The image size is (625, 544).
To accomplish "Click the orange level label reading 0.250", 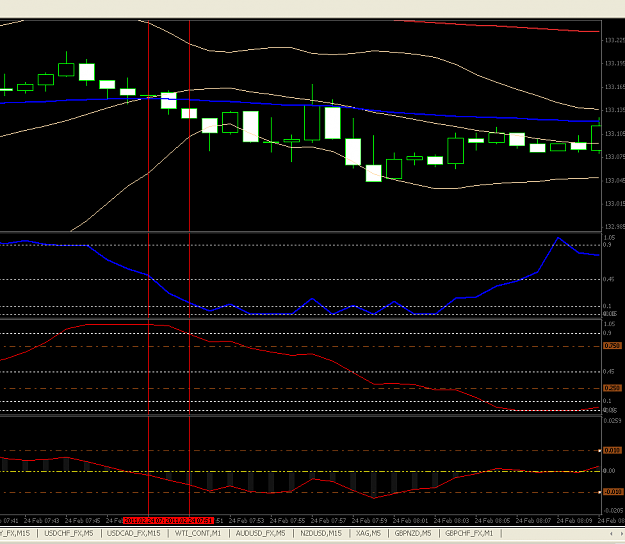I will tap(612, 388).
